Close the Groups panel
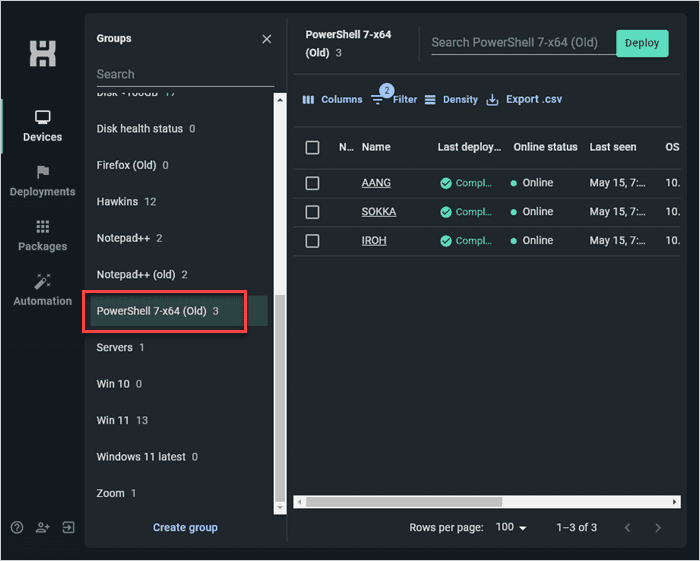 [267, 39]
